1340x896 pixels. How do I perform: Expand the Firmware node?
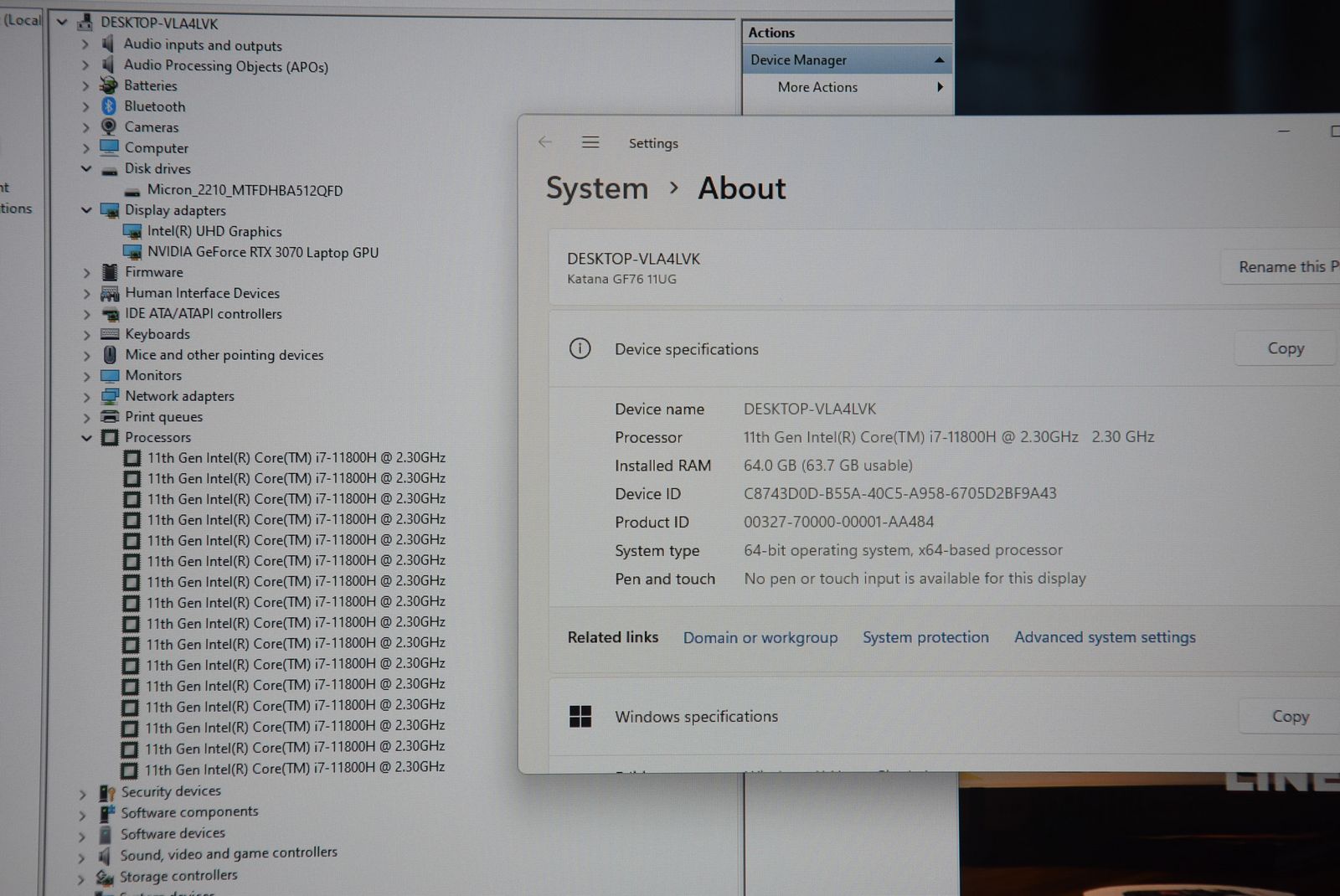tap(86, 272)
